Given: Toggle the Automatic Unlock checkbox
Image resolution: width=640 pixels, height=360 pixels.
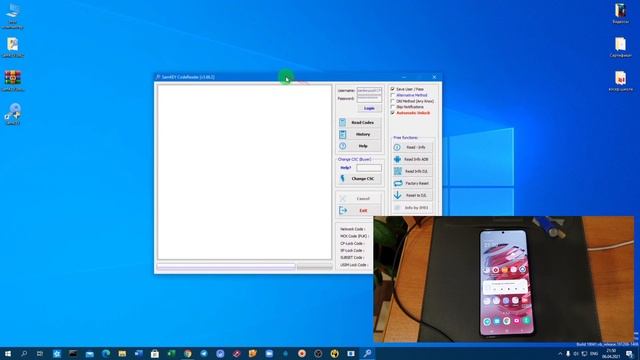Looking at the screenshot, I should 393,113.
